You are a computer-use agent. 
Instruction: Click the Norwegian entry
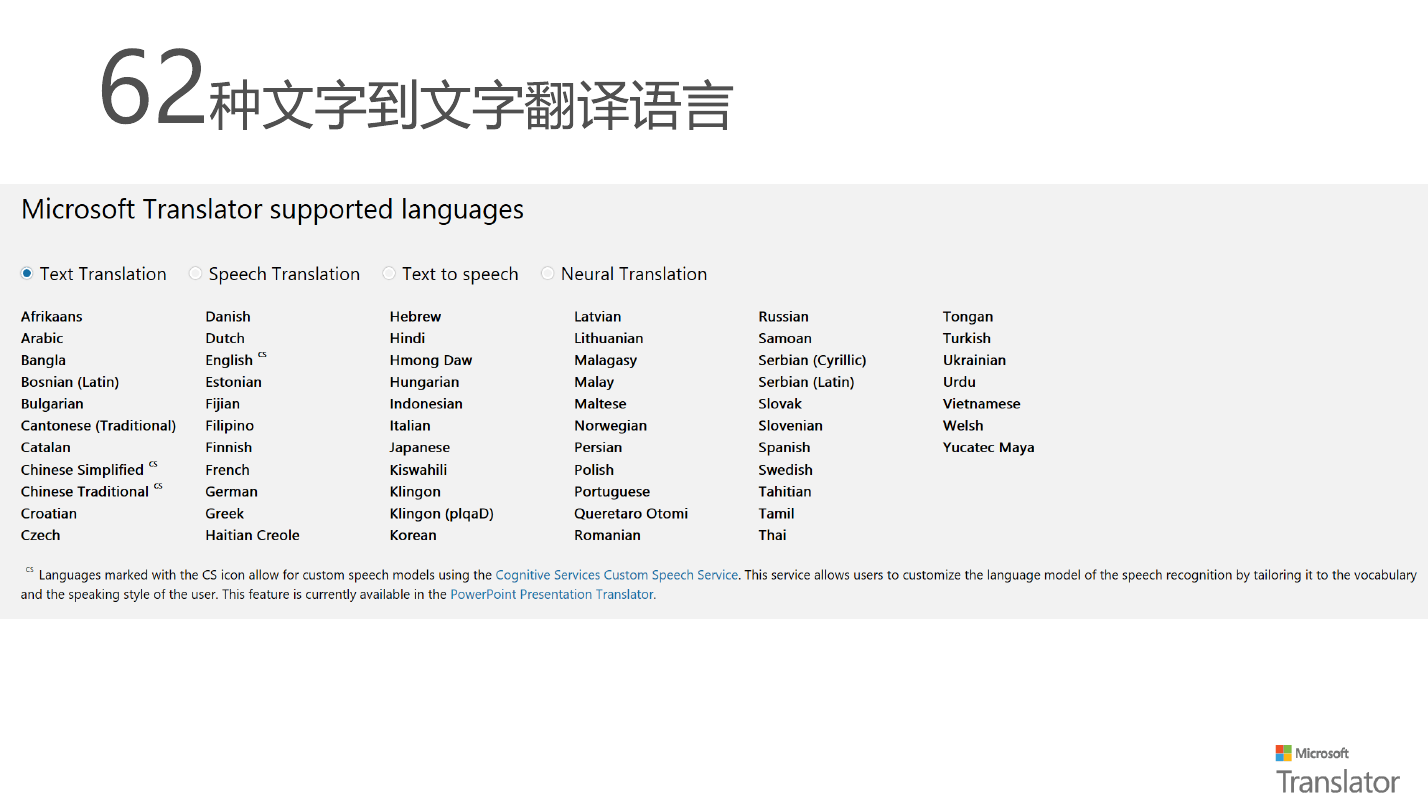tap(611, 426)
